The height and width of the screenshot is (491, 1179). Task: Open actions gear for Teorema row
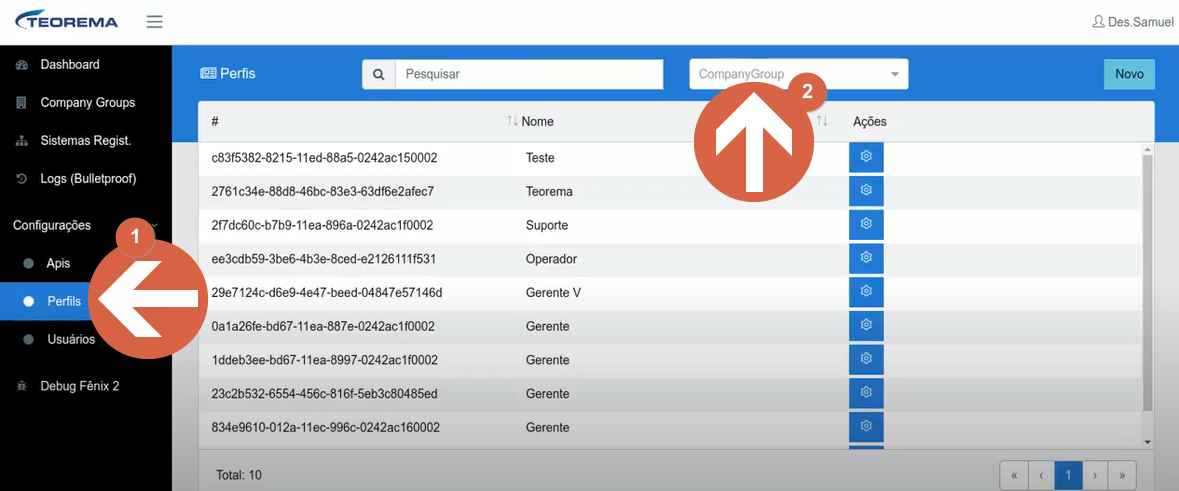866,191
